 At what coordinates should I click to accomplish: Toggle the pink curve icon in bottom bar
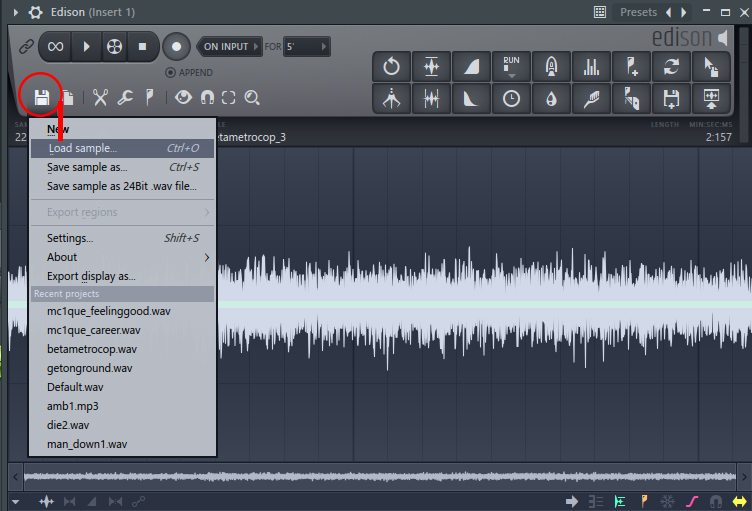(x=692, y=502)
